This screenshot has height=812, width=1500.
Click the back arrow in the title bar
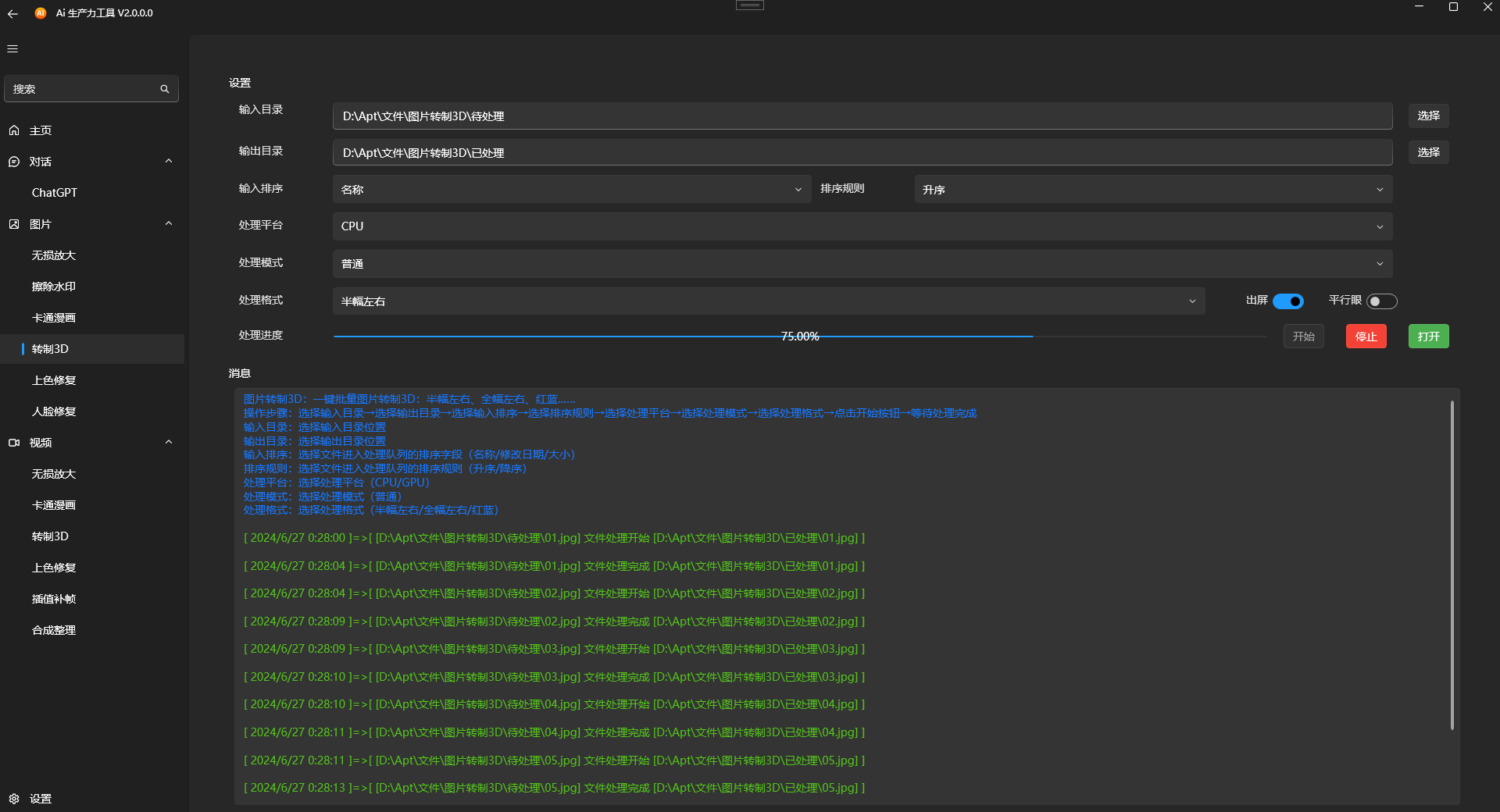tap(12, 13)
